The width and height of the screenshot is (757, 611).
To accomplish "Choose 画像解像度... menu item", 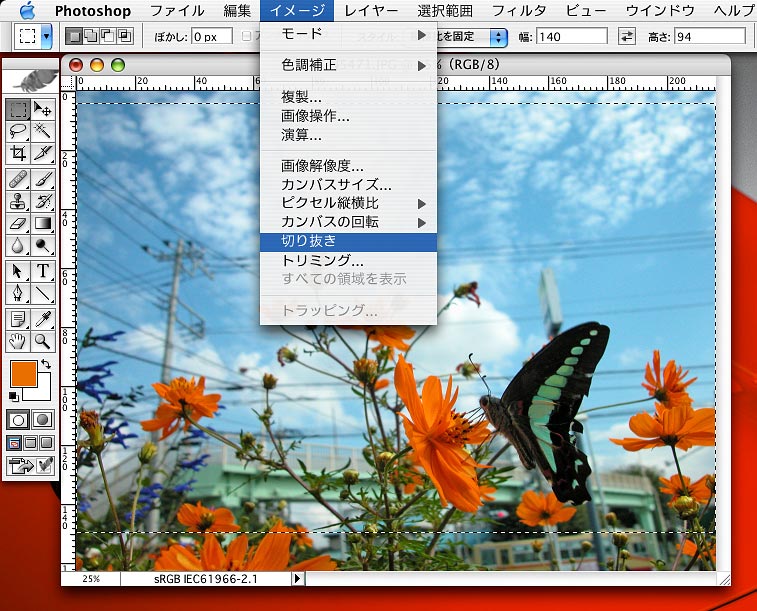I will click(x=349, y=166).
